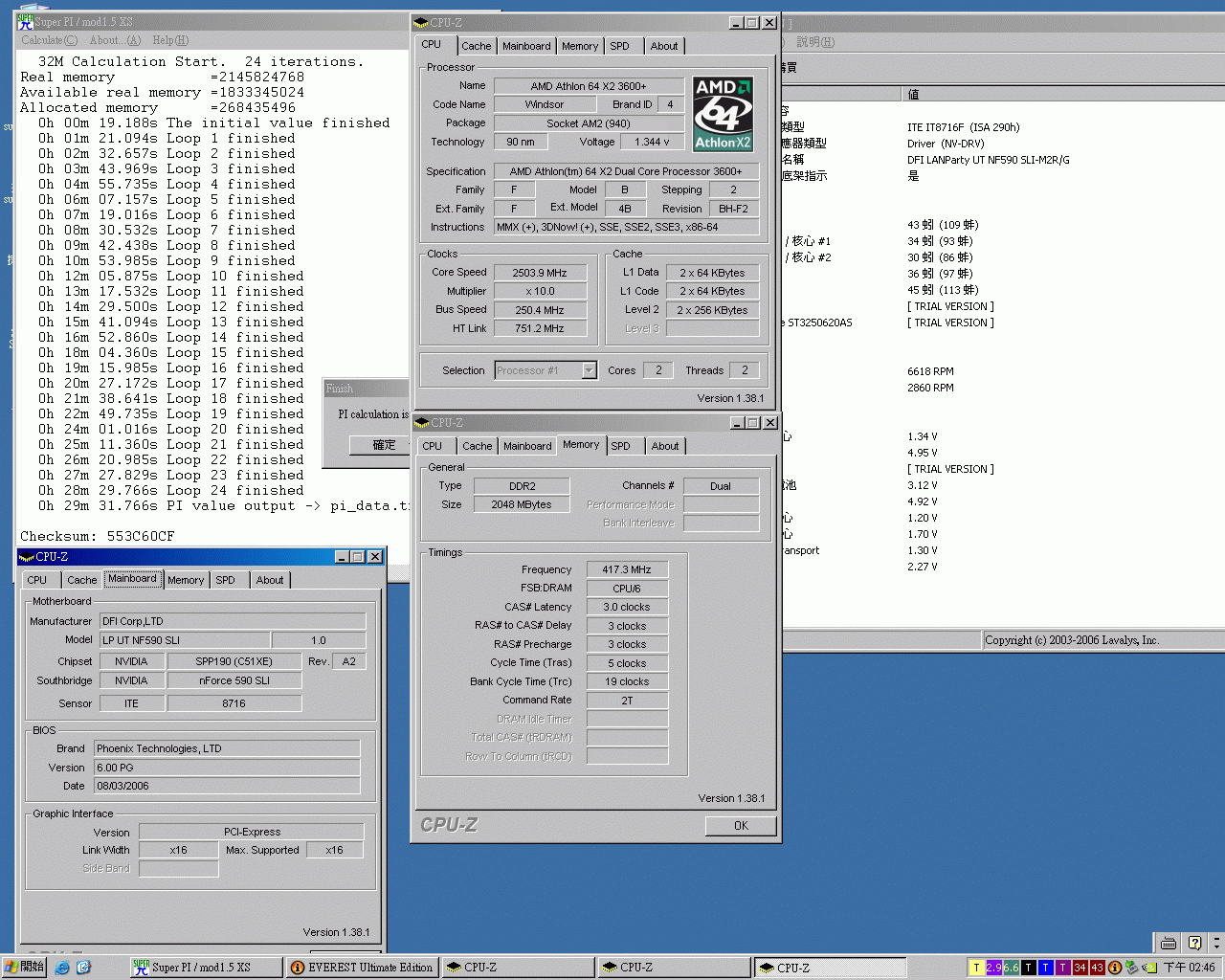Open Memory tab in CPU-Z Mainboard window

pos(186,580)
